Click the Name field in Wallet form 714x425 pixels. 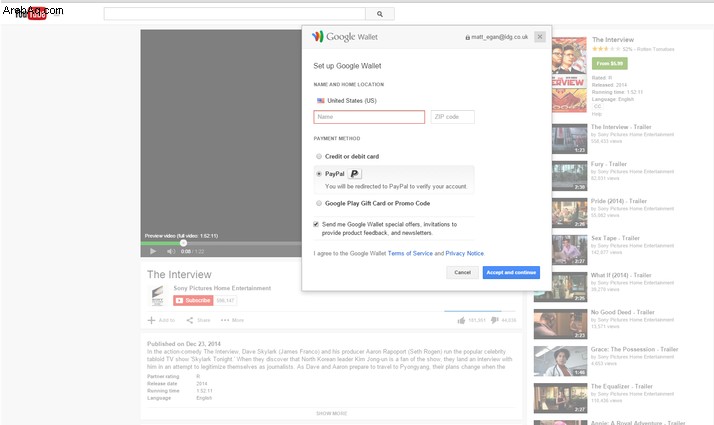[x=369, y=117]
